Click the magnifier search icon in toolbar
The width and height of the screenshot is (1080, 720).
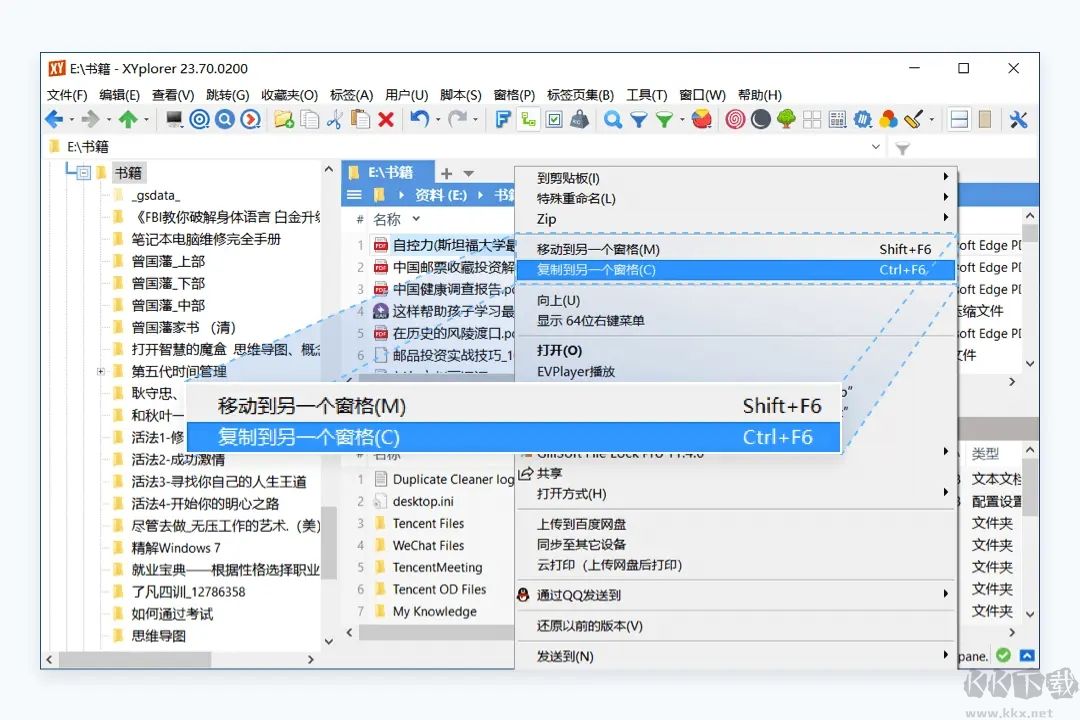click(611, 119)
